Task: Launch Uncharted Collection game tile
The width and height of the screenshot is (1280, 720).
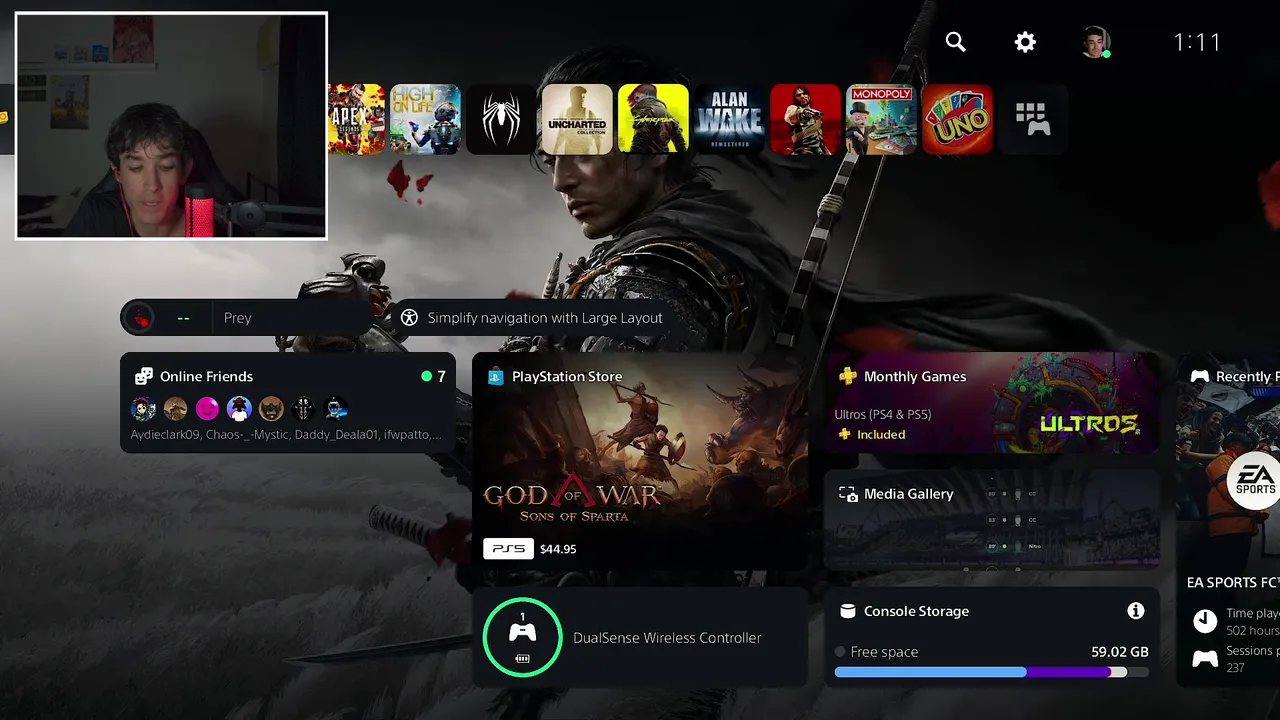Action: pos(577,119)
